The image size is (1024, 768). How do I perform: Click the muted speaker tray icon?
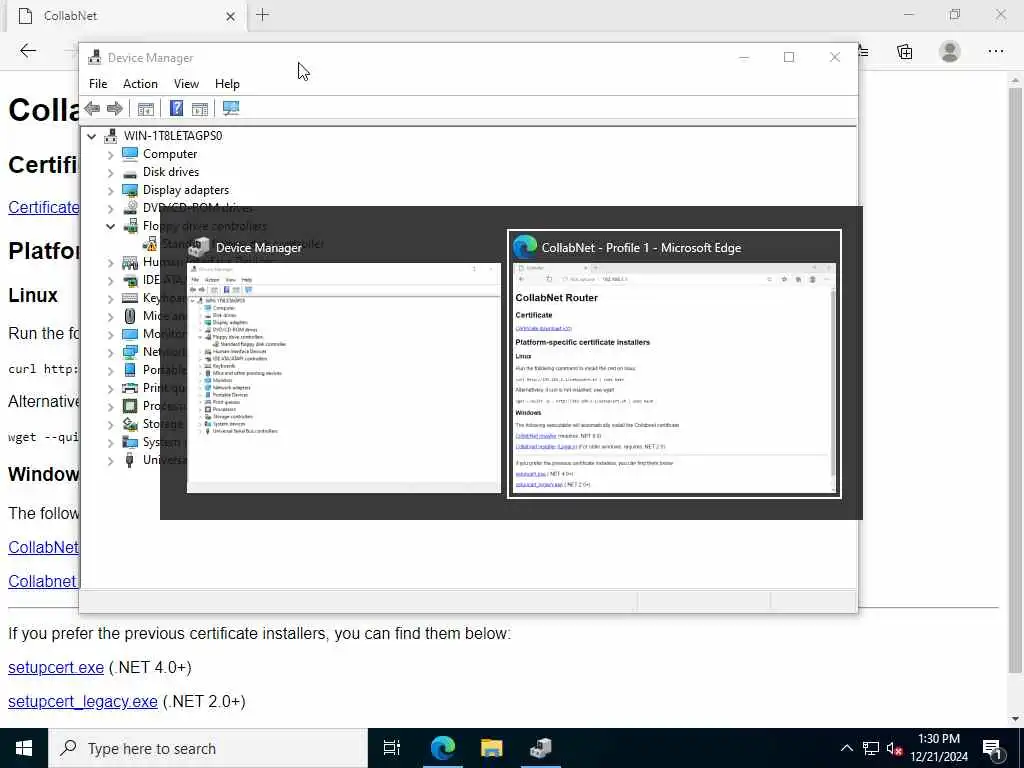[x=894, y=748]
